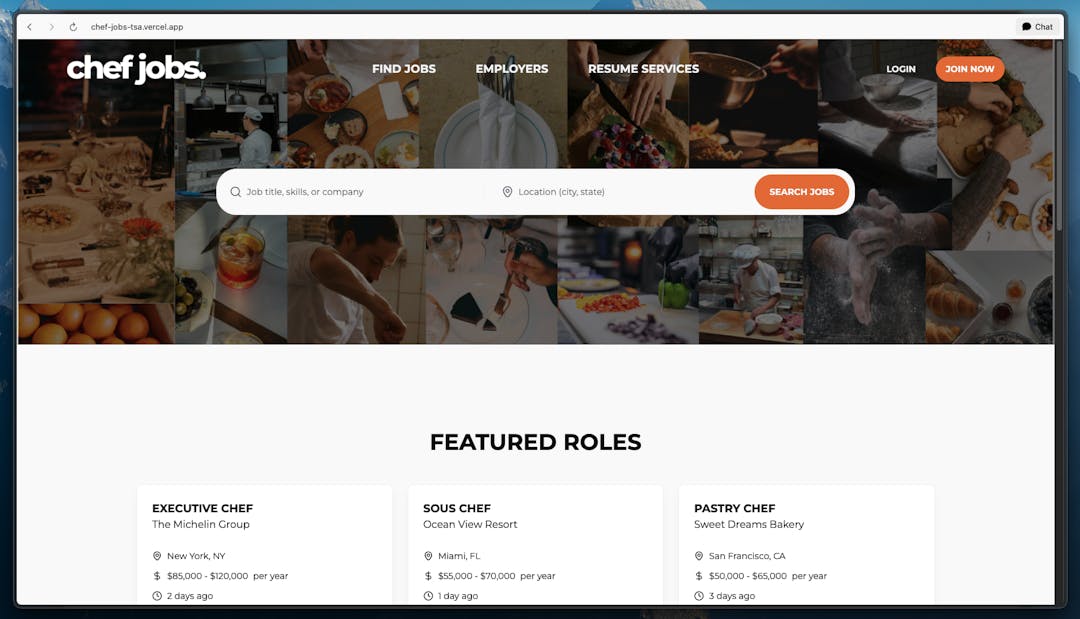The width and height of the screenshot is (1080, 619).
Task: Click the New York, NY location pin icon
Action: pos(157,556)
